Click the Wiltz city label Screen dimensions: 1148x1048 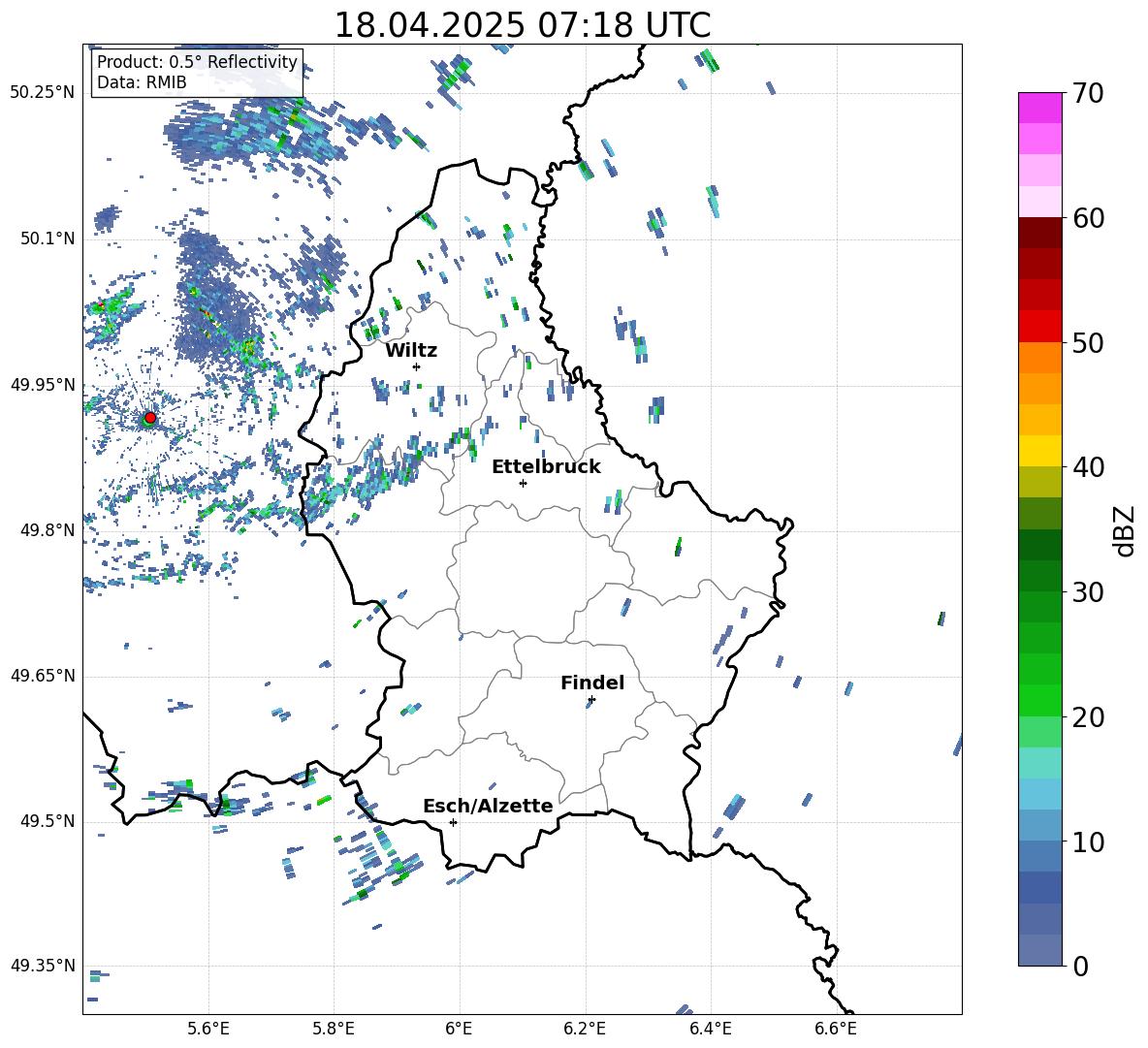pyautogui.click(x=411, y=351)
